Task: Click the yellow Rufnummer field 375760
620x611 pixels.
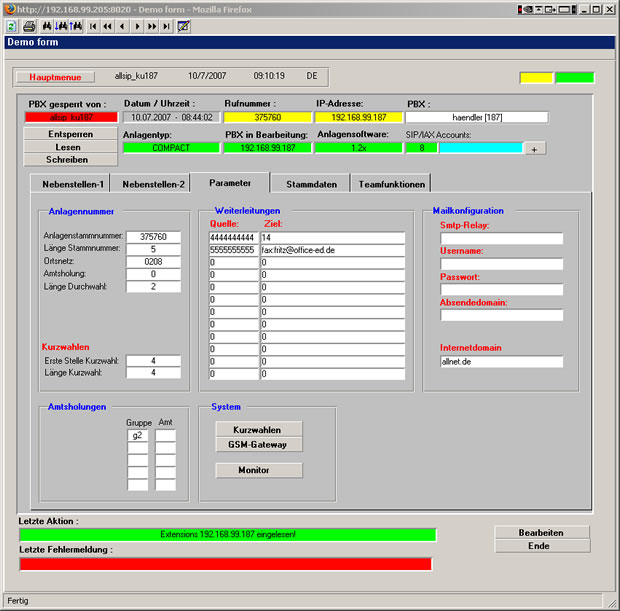Action: pyautogui.click(x=268, y=117)
